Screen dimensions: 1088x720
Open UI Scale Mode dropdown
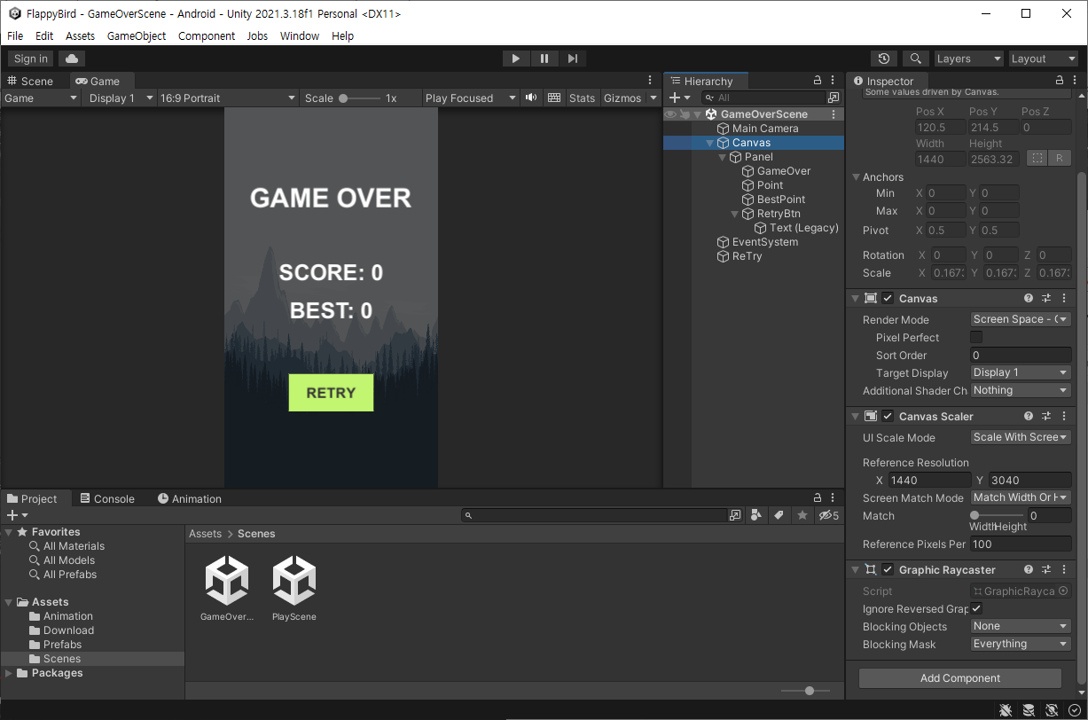coord(1020,437)
